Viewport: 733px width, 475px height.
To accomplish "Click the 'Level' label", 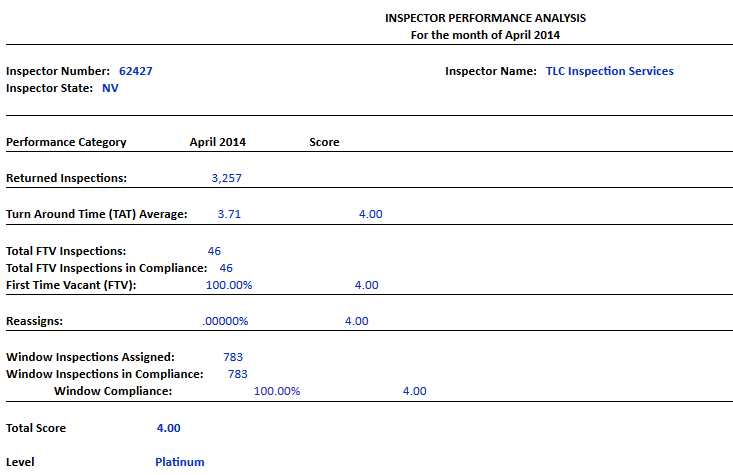I will (20, 462).
